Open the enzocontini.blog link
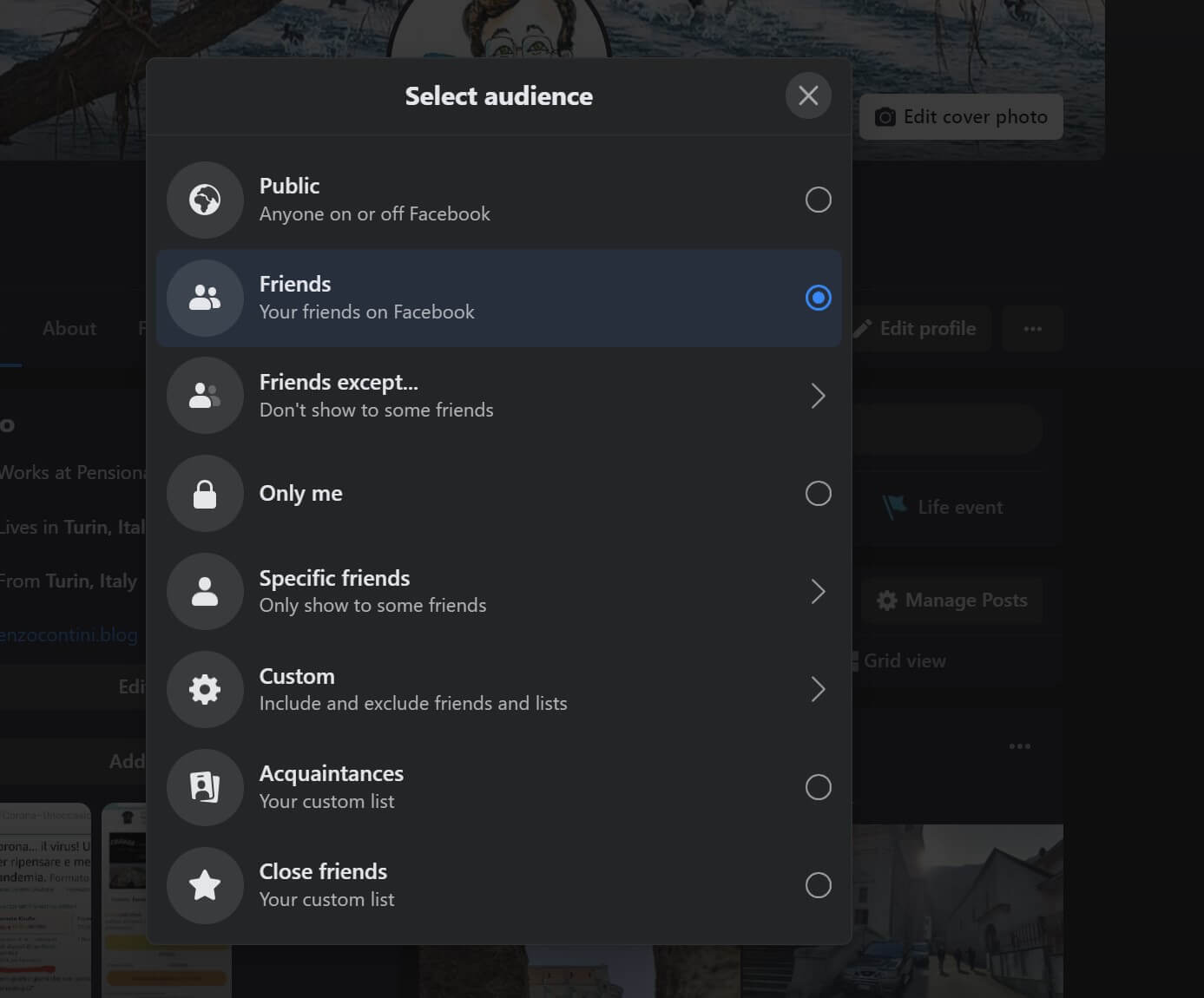 click(x=69, y=635)
